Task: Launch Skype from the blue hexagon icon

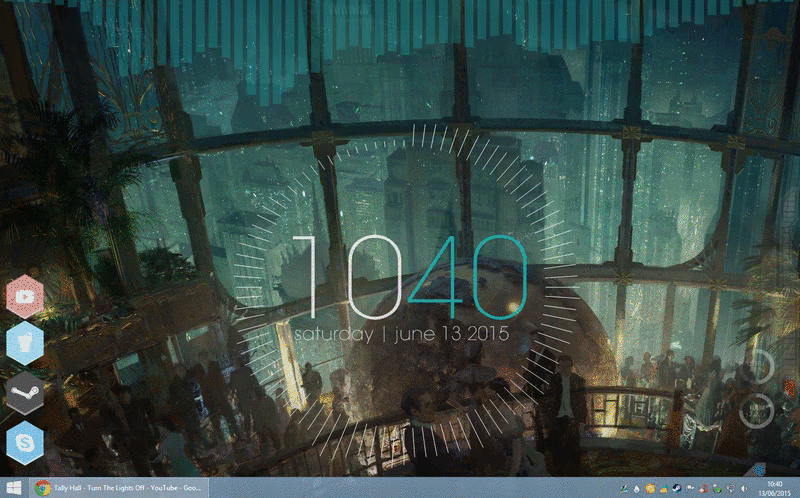Action: [x=24, y=442]
